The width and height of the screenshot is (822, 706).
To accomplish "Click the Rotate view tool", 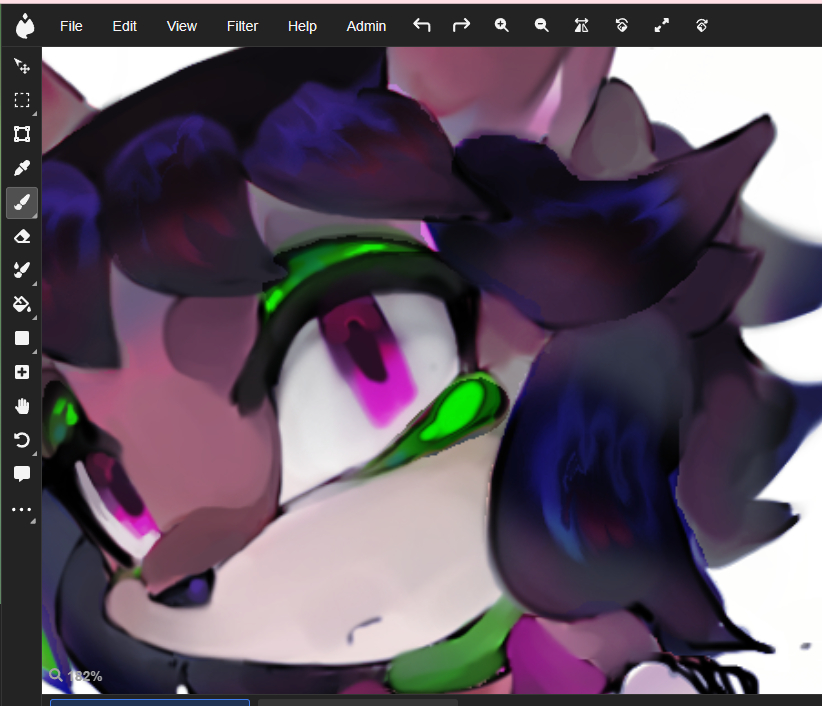I will click(x=21, y=440).
